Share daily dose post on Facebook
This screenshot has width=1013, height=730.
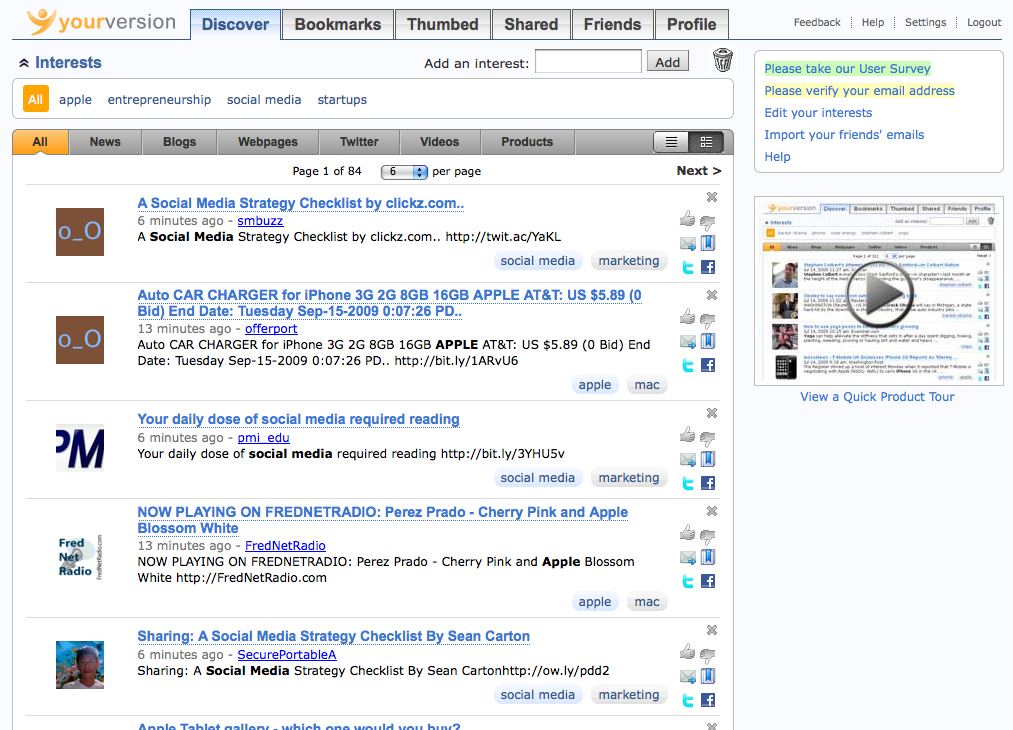click(708, 483)
